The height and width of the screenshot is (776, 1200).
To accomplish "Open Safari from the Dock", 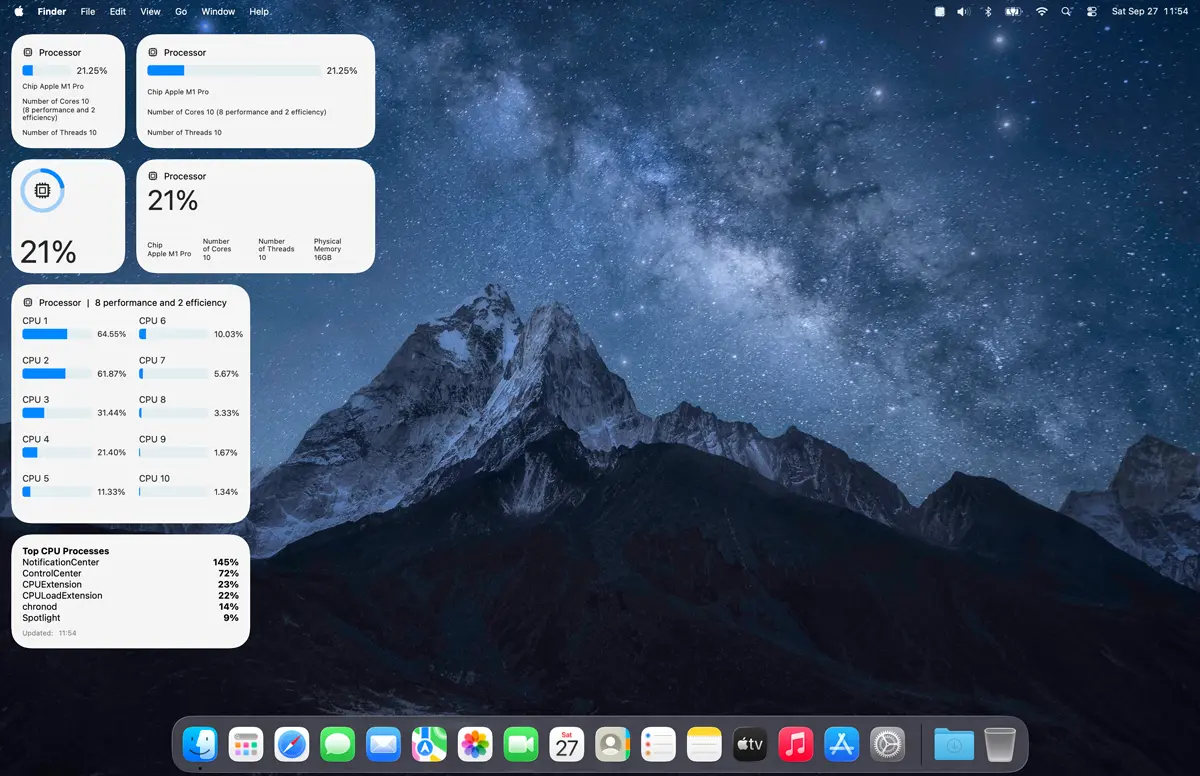I will pos(292,744).
